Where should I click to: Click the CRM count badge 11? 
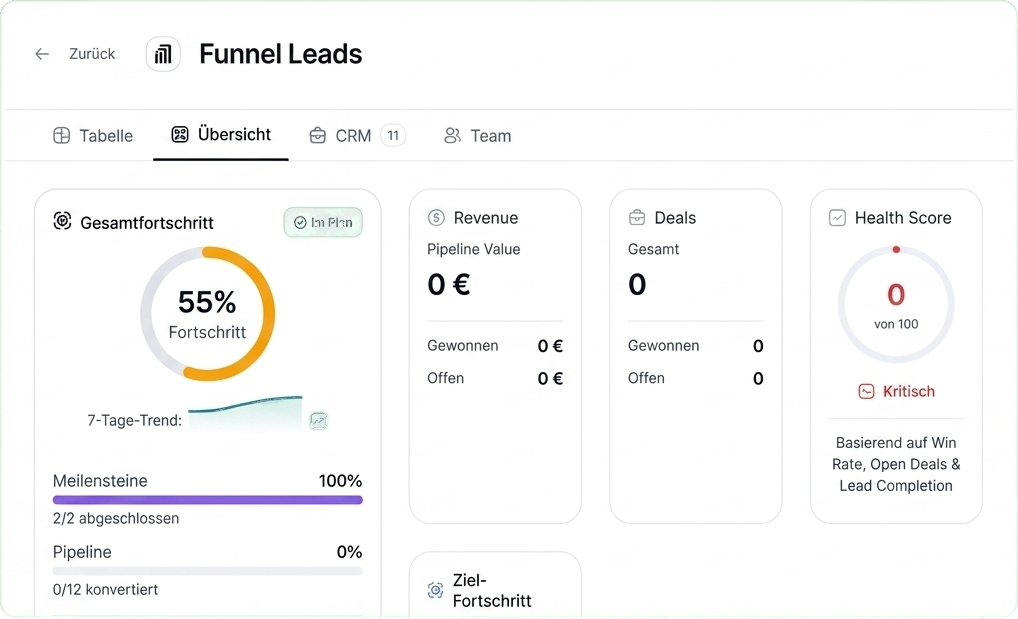393,135
